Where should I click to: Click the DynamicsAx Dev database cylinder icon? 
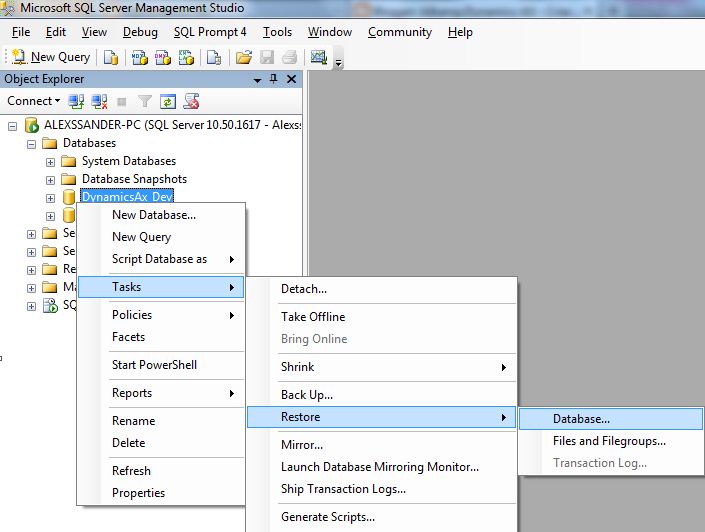[x=69, y=197]
